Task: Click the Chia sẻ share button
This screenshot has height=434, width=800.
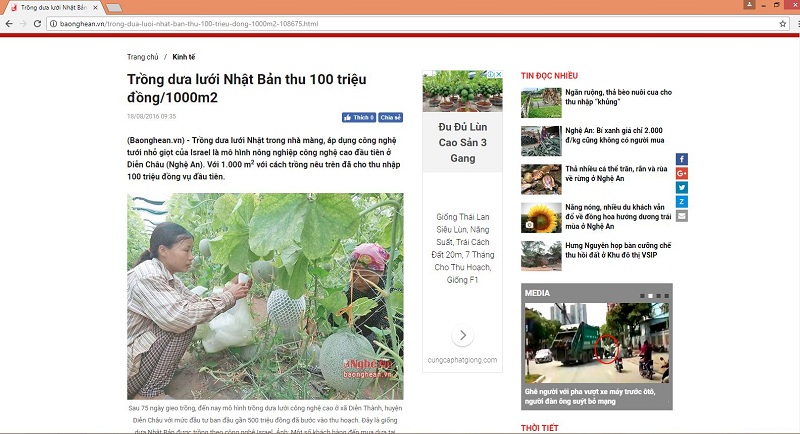Action: (x=391, y=117)
